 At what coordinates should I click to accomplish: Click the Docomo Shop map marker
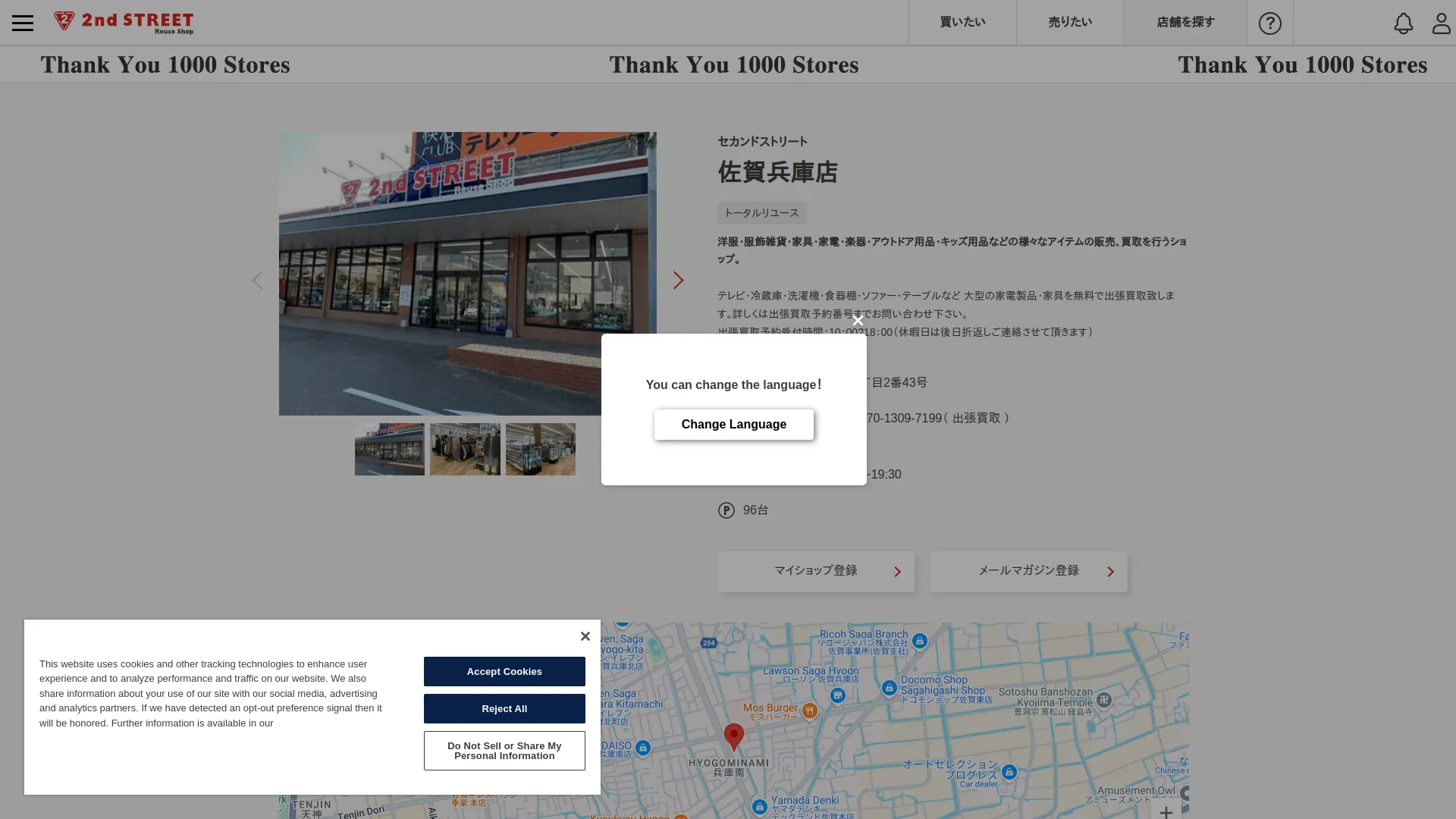click(890, 688)
